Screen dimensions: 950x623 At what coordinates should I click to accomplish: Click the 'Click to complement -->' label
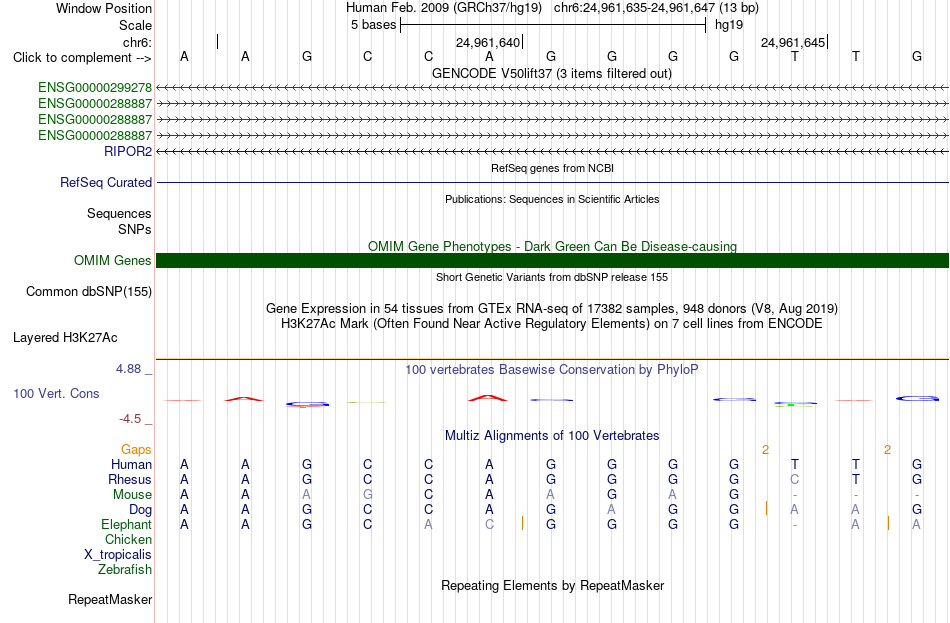(x=82, y=58)
